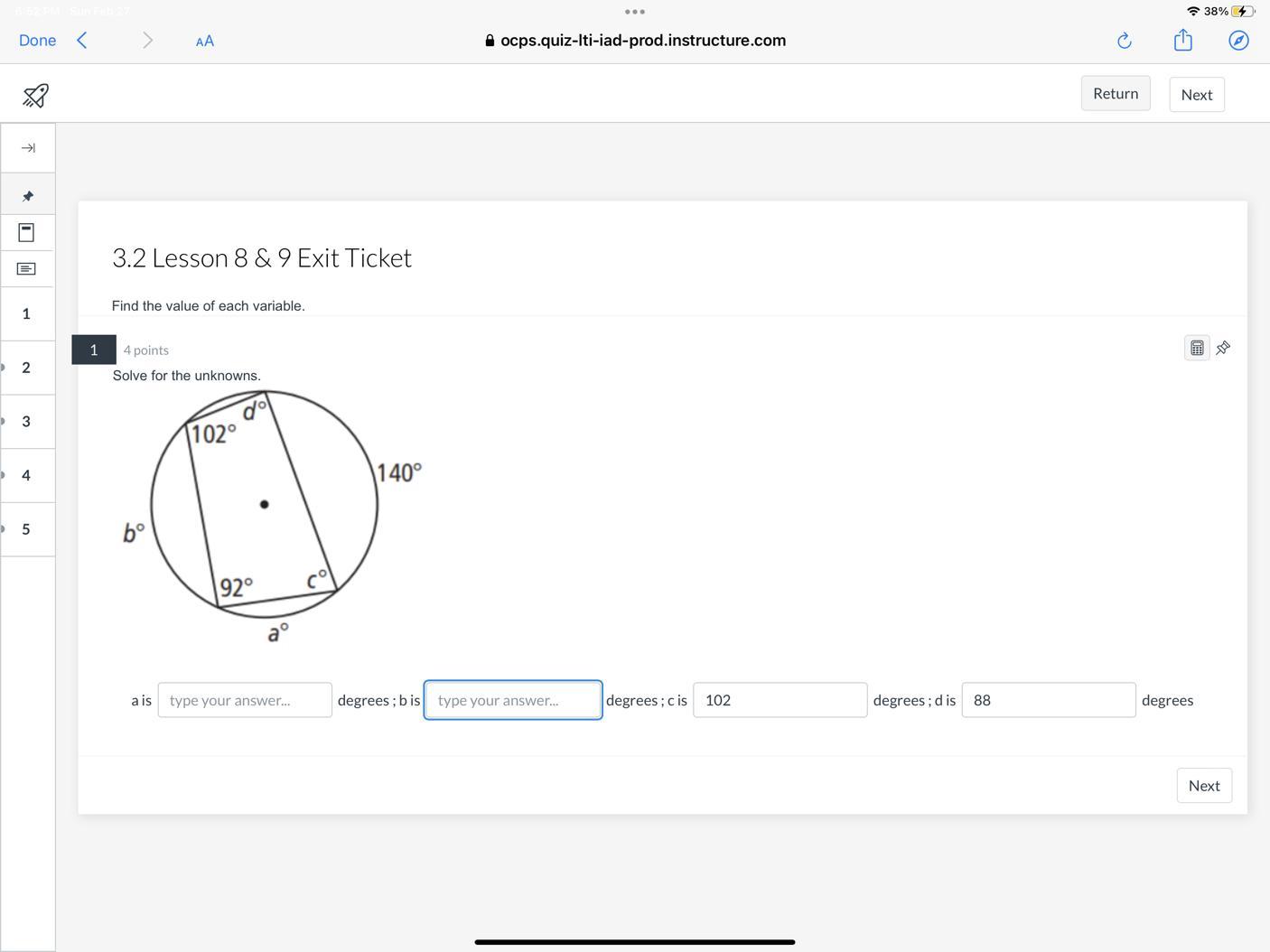This screenshot has width=1270, height=952.
Task: Open the text block icon in sidebar
Action: tap(26, 268)
